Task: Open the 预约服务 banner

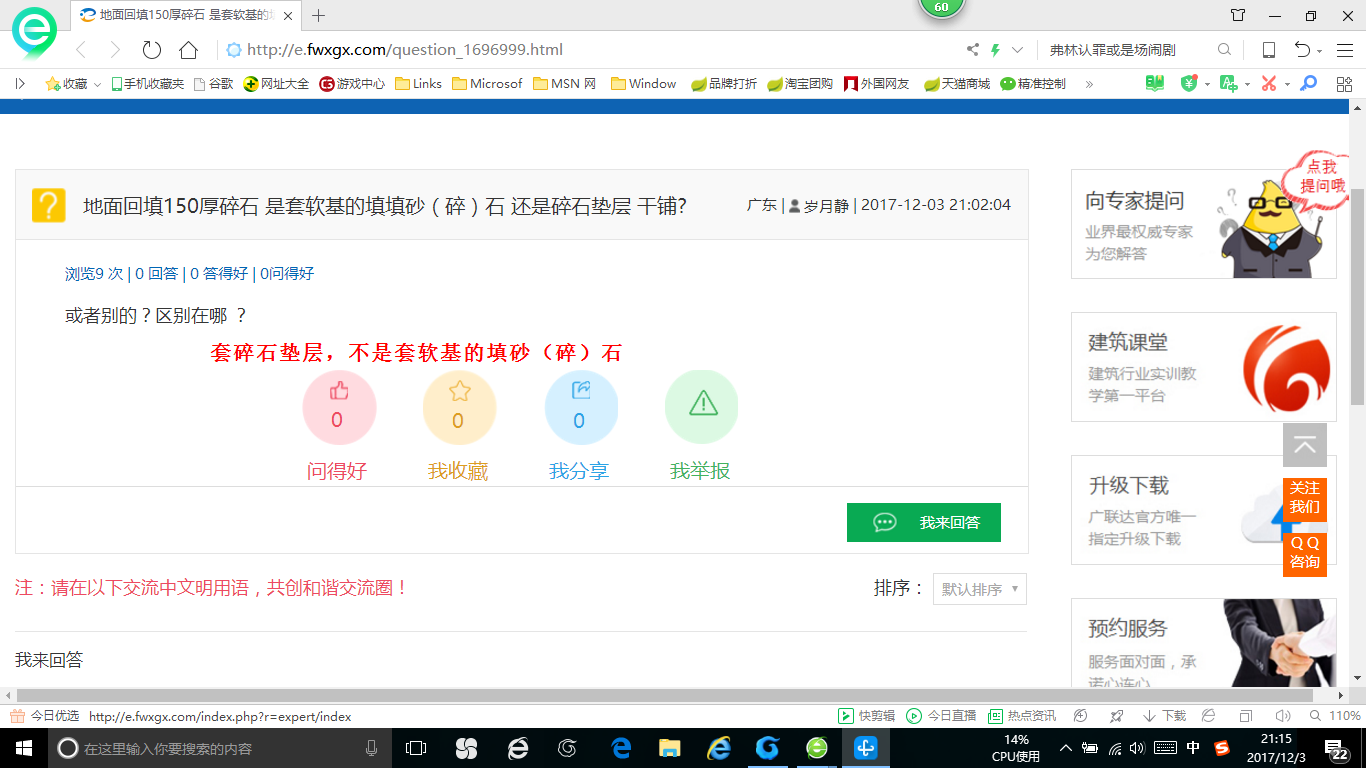Action: pos(1204,644)
